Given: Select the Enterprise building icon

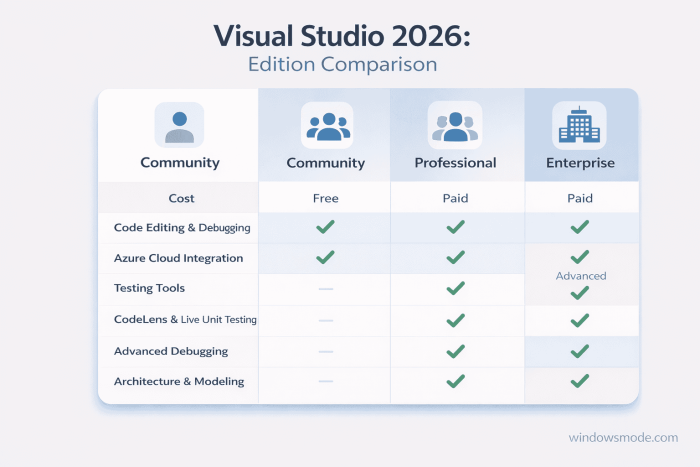Looking at the screenshot, I should (x=579, y=125).
